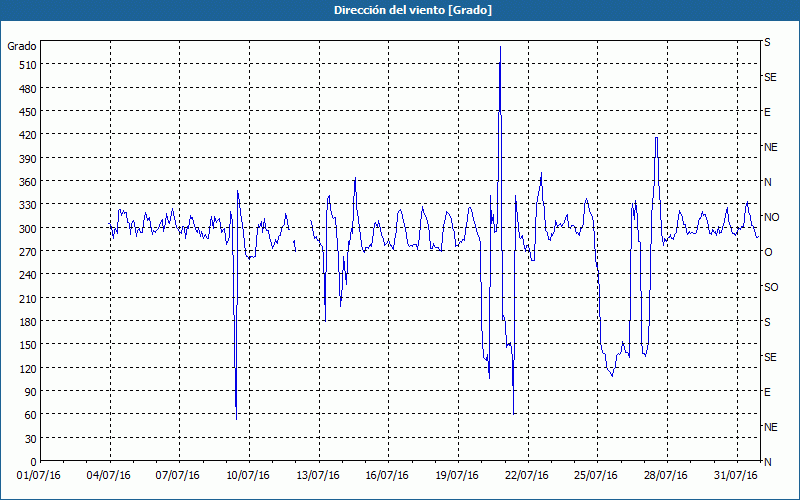Click the 270 degree tick label

click(29, 252)
